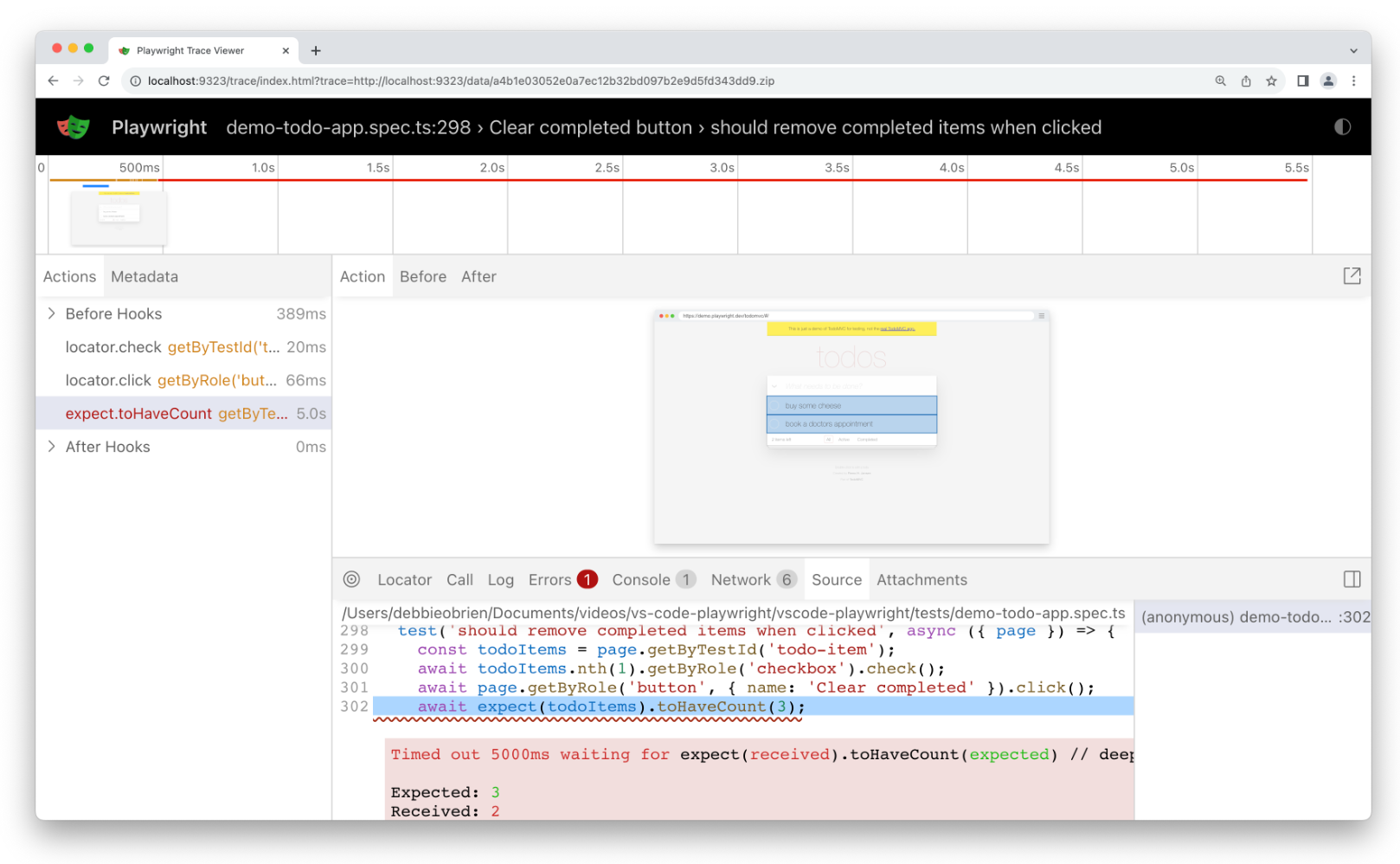Open snapshot in new window icon

point(1352,276)
